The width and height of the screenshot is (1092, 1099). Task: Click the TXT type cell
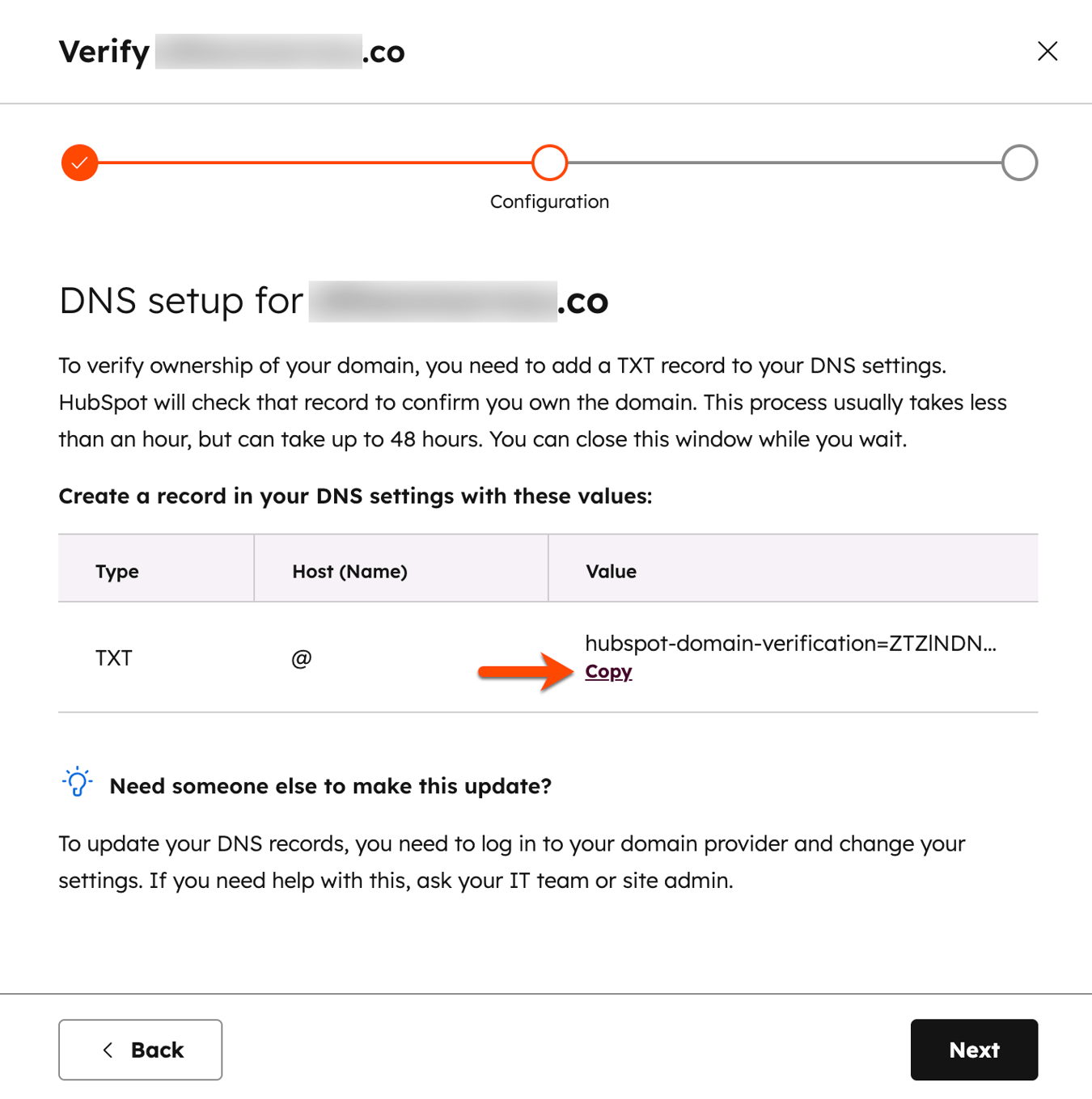coord(114,657)
